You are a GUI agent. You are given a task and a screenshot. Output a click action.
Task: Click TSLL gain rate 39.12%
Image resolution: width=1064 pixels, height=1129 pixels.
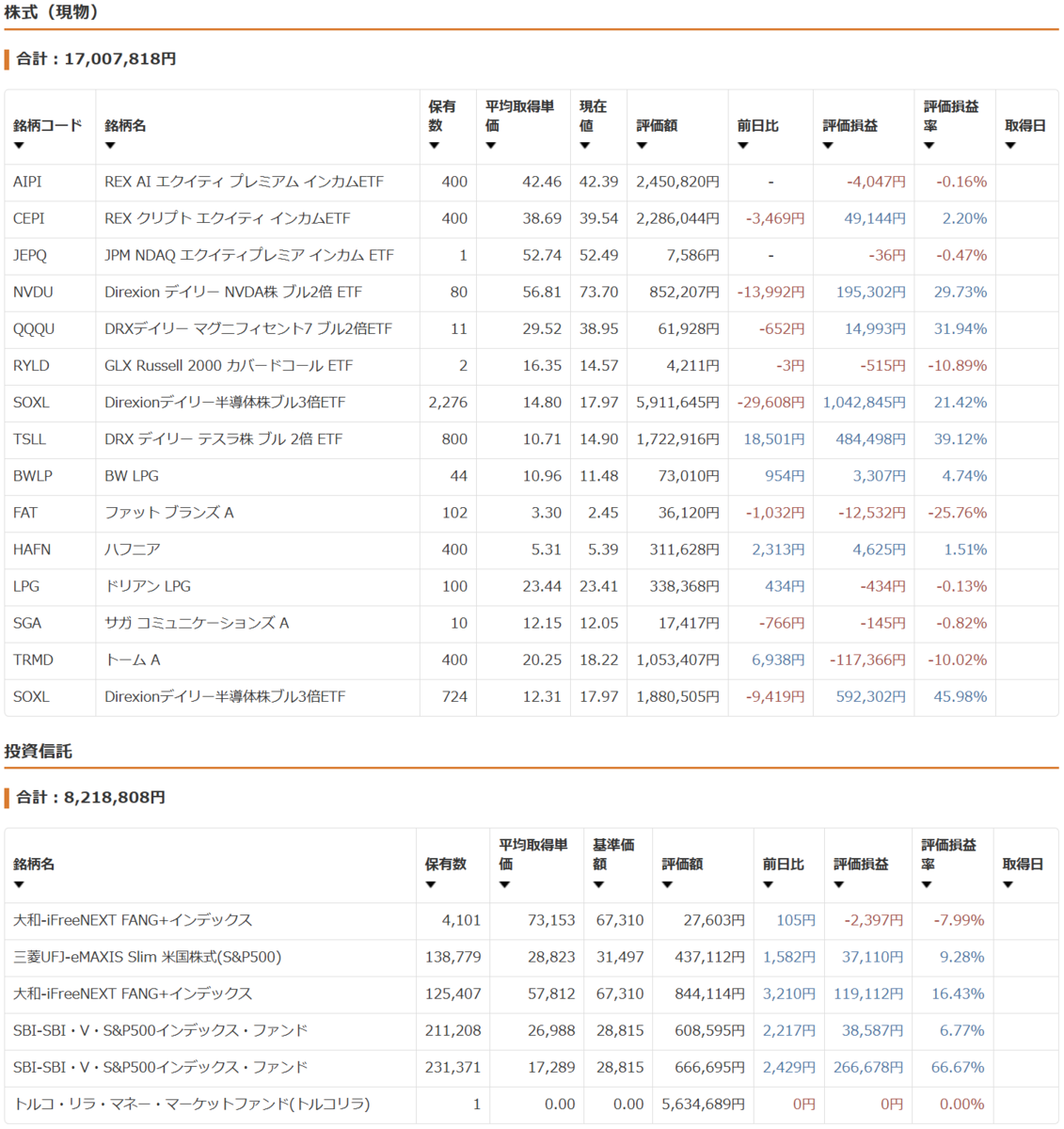point(961,439)
